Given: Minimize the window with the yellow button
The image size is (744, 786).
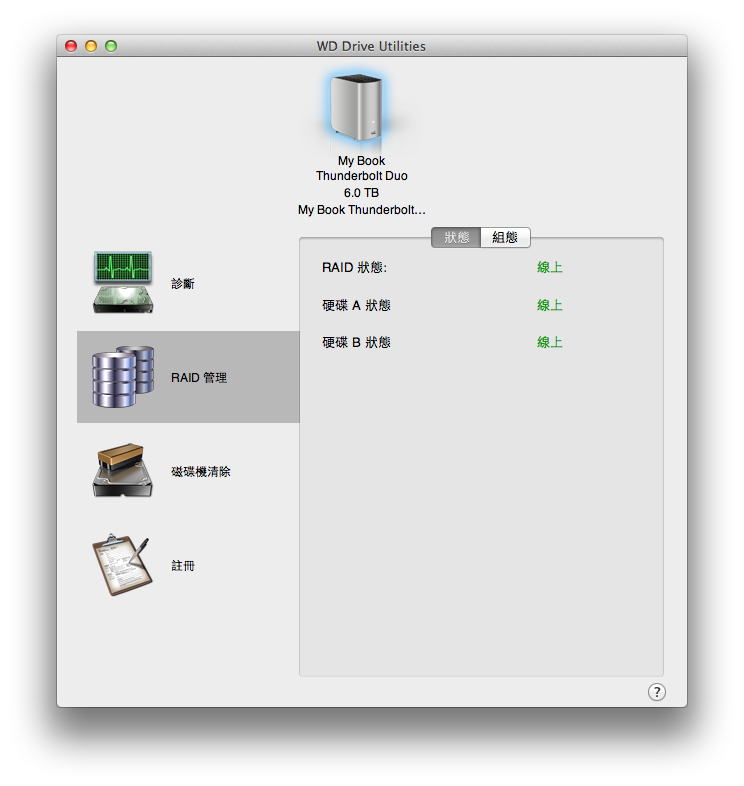Looking at the screenshot, I should pyautogui.click(x=91, y=46).
